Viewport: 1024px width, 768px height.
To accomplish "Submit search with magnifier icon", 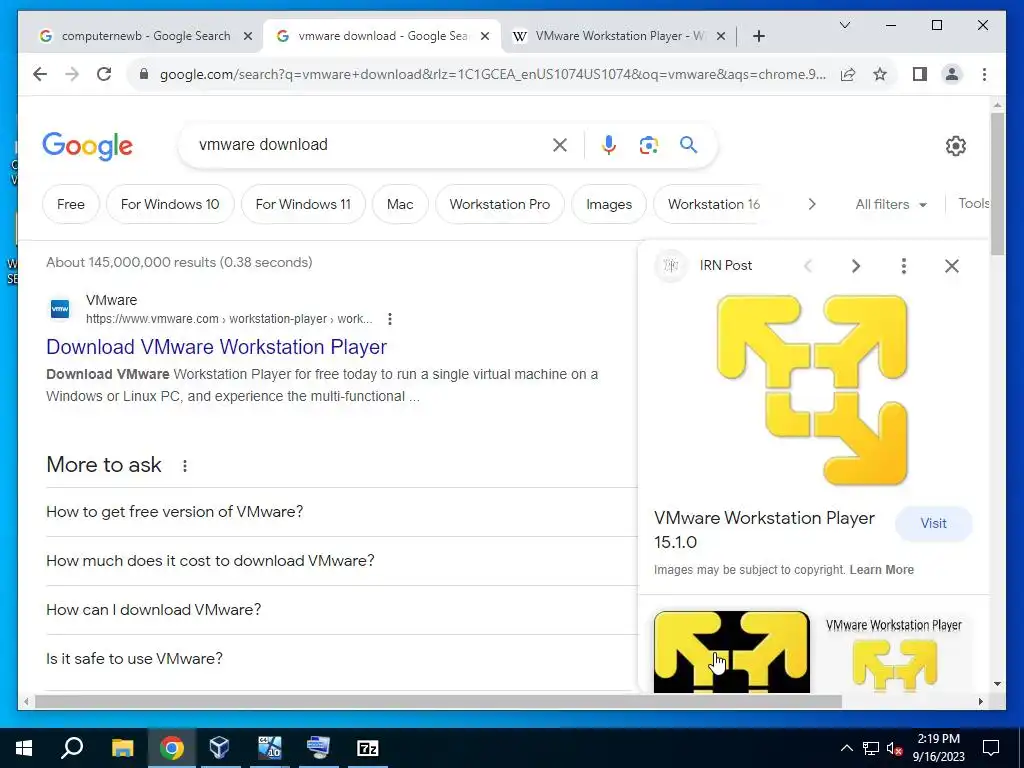I will pyautogui.click(x=688, y=145).
